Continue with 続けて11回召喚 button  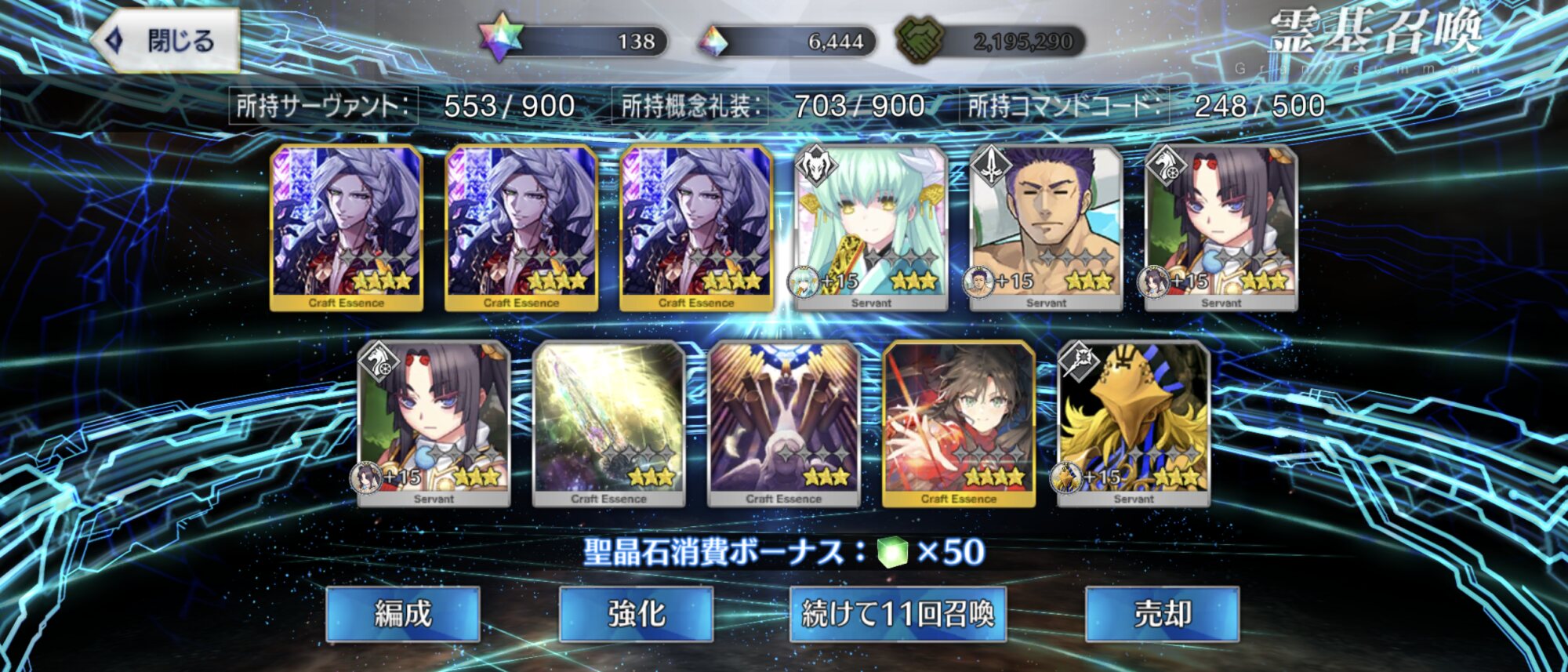tap(898, 614)
